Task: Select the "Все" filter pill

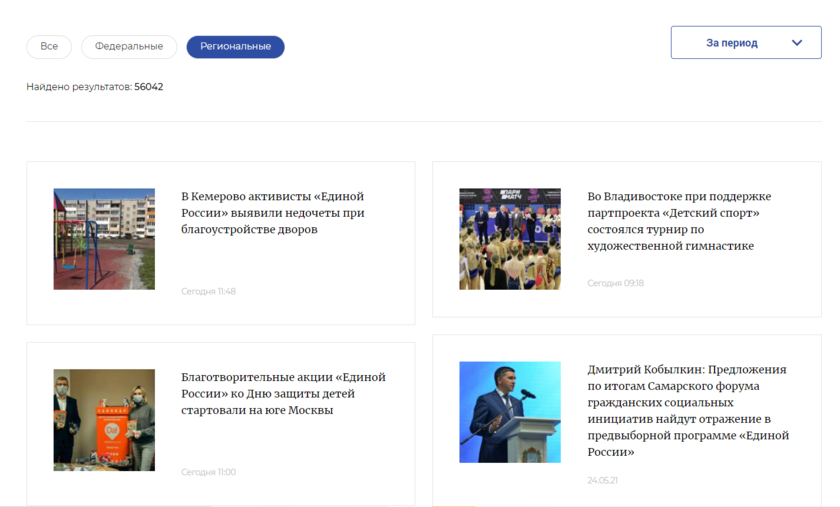Action: pos(49,47)
